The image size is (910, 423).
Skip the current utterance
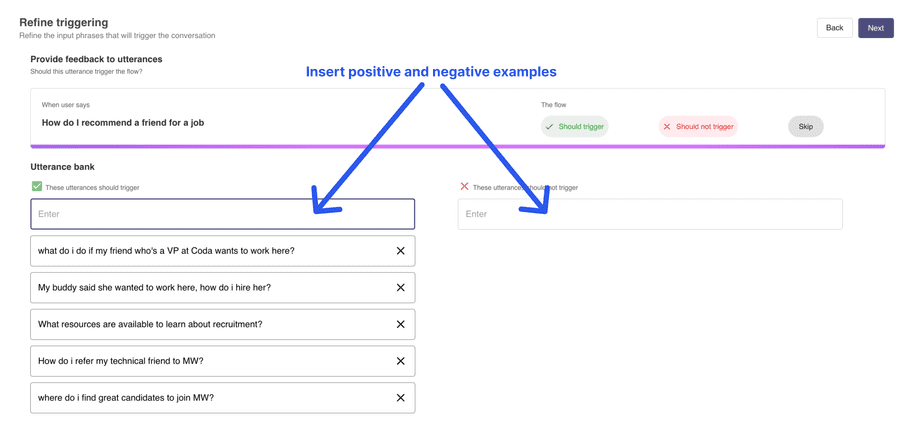806,126
